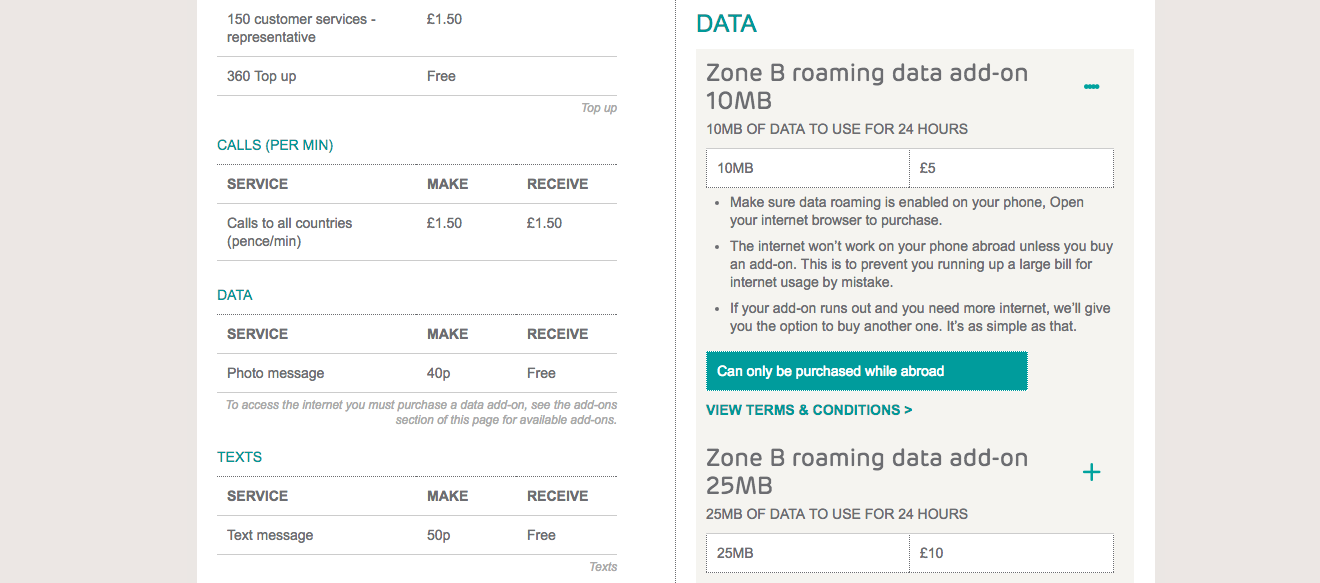1320x583 pixels.
Task: Select the Zone B roaming data add-on 25MB title
Action: [867, 471]
